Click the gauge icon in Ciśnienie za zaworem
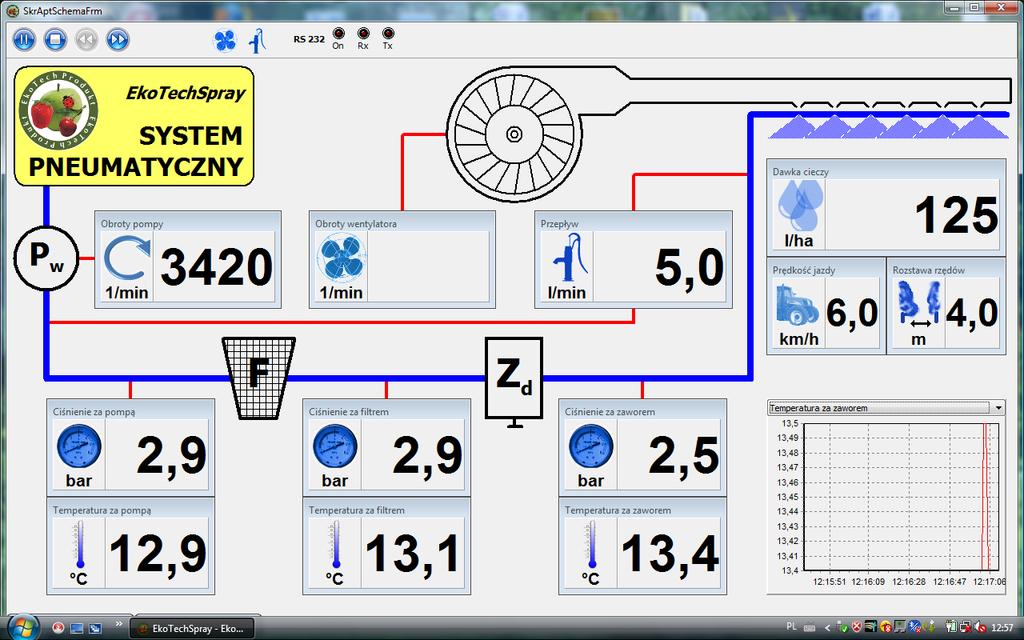This screenshot has height=640, width=1024. [x=591, y=447]
